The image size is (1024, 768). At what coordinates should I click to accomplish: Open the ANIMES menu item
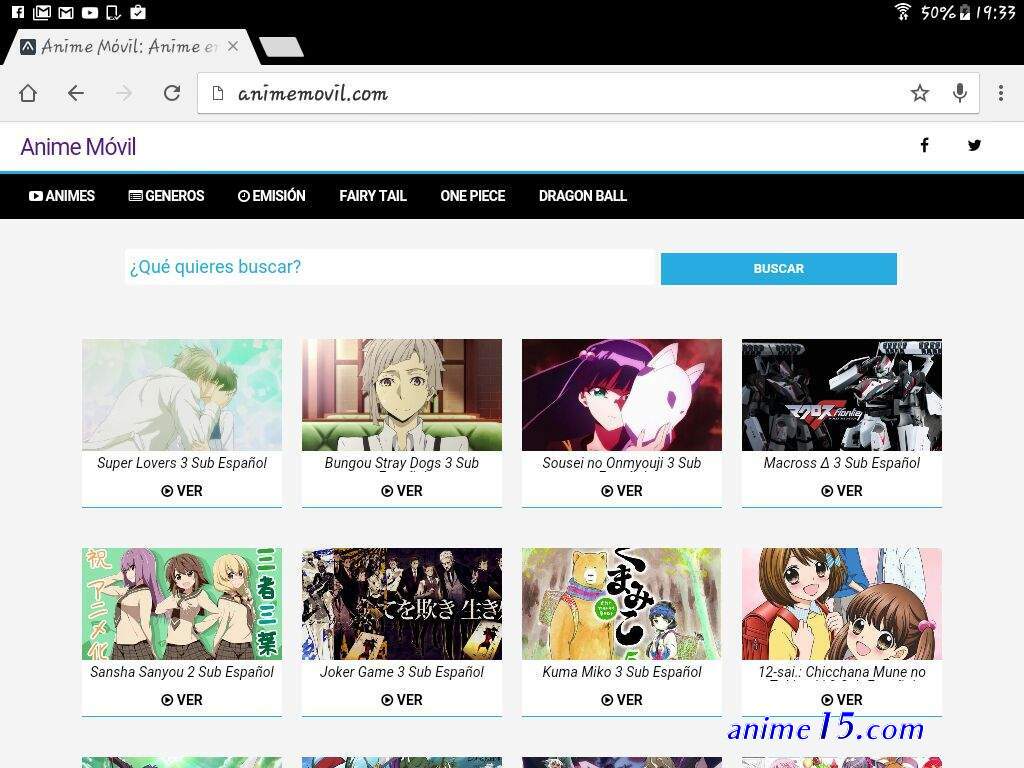pos(62,196)
